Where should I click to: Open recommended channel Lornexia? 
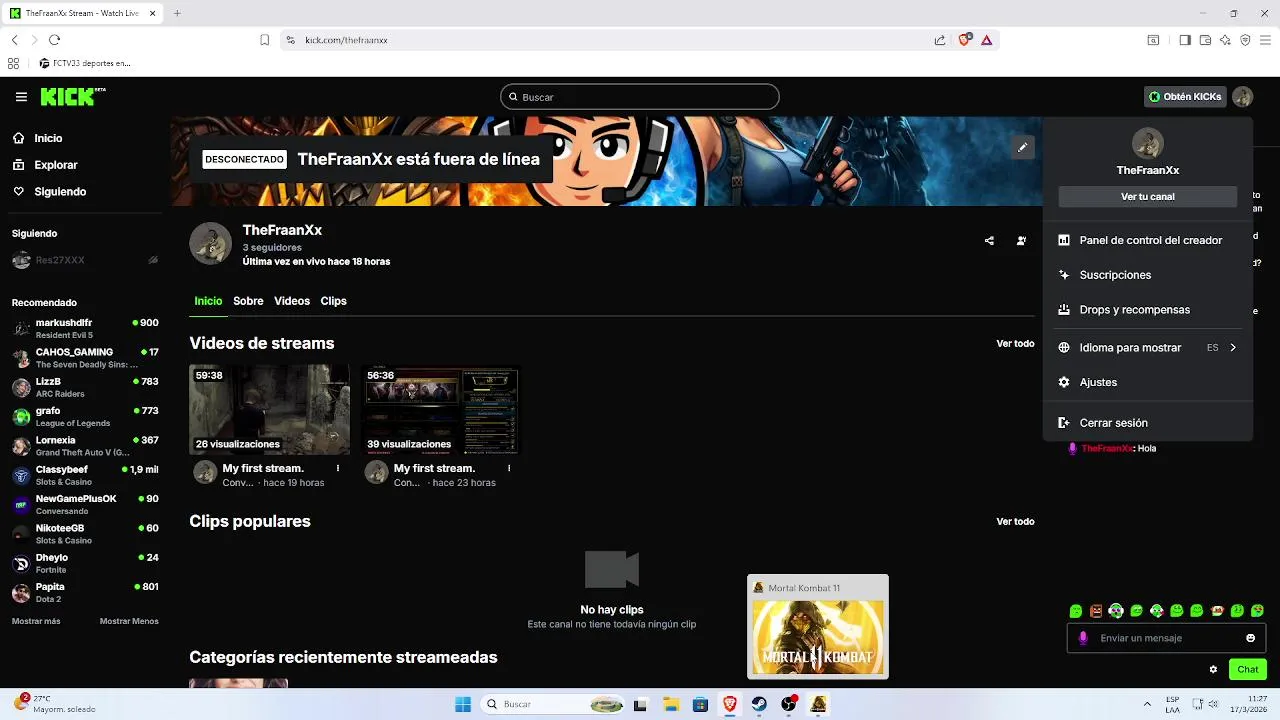(85, 446)
